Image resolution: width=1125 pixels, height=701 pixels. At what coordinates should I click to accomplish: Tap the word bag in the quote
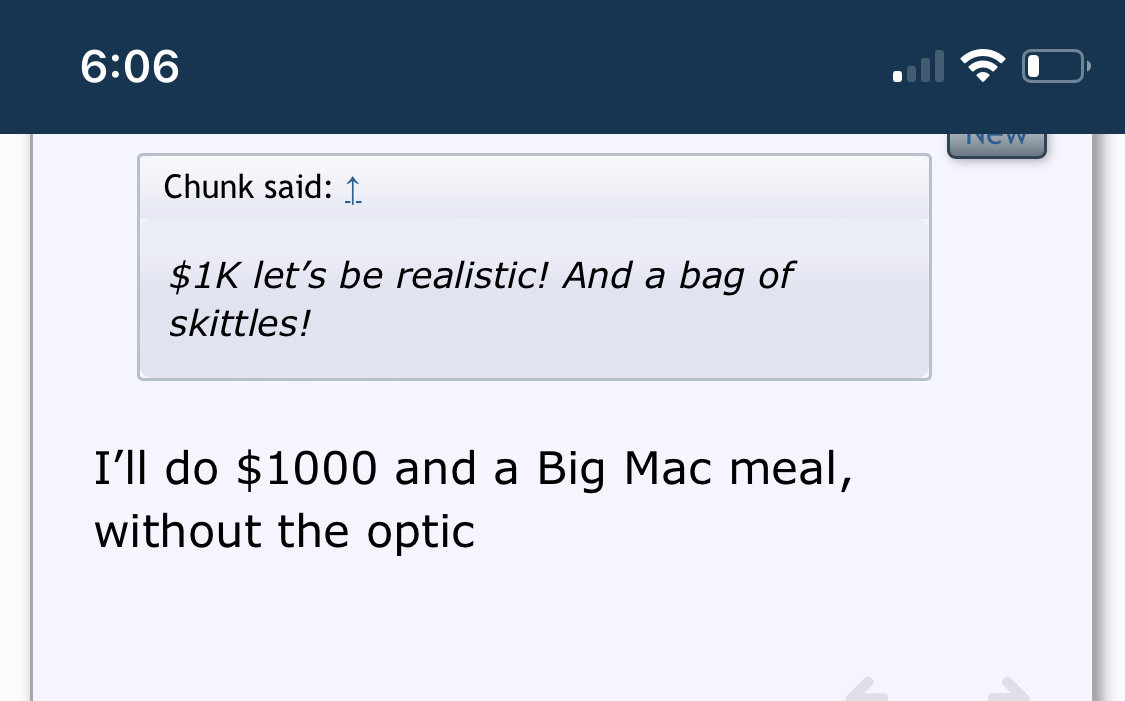(711, 277)
